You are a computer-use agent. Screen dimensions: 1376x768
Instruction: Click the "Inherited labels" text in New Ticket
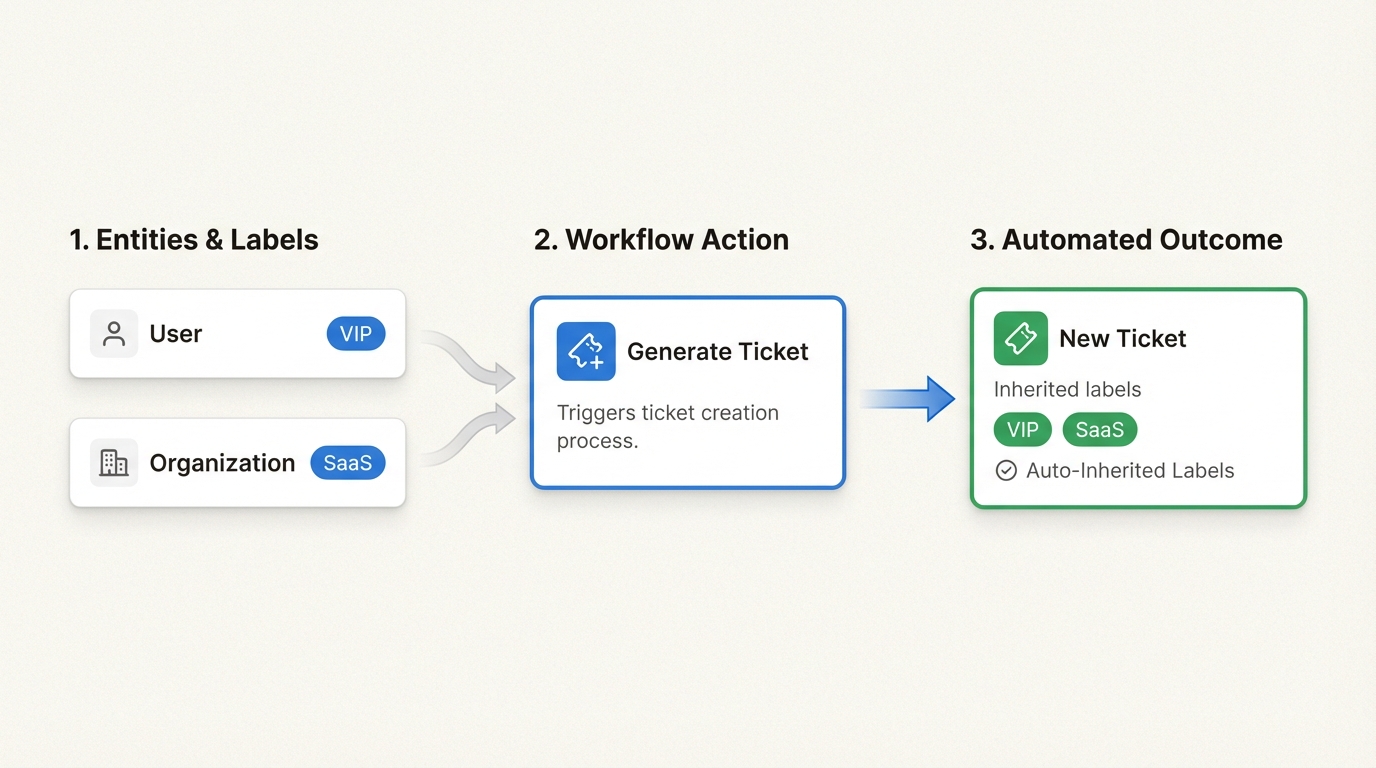1067,390
